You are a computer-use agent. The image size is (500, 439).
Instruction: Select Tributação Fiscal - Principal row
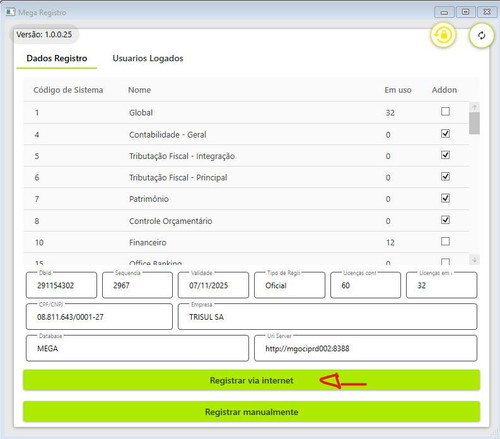pyautogui.click(x=246, y=177)
